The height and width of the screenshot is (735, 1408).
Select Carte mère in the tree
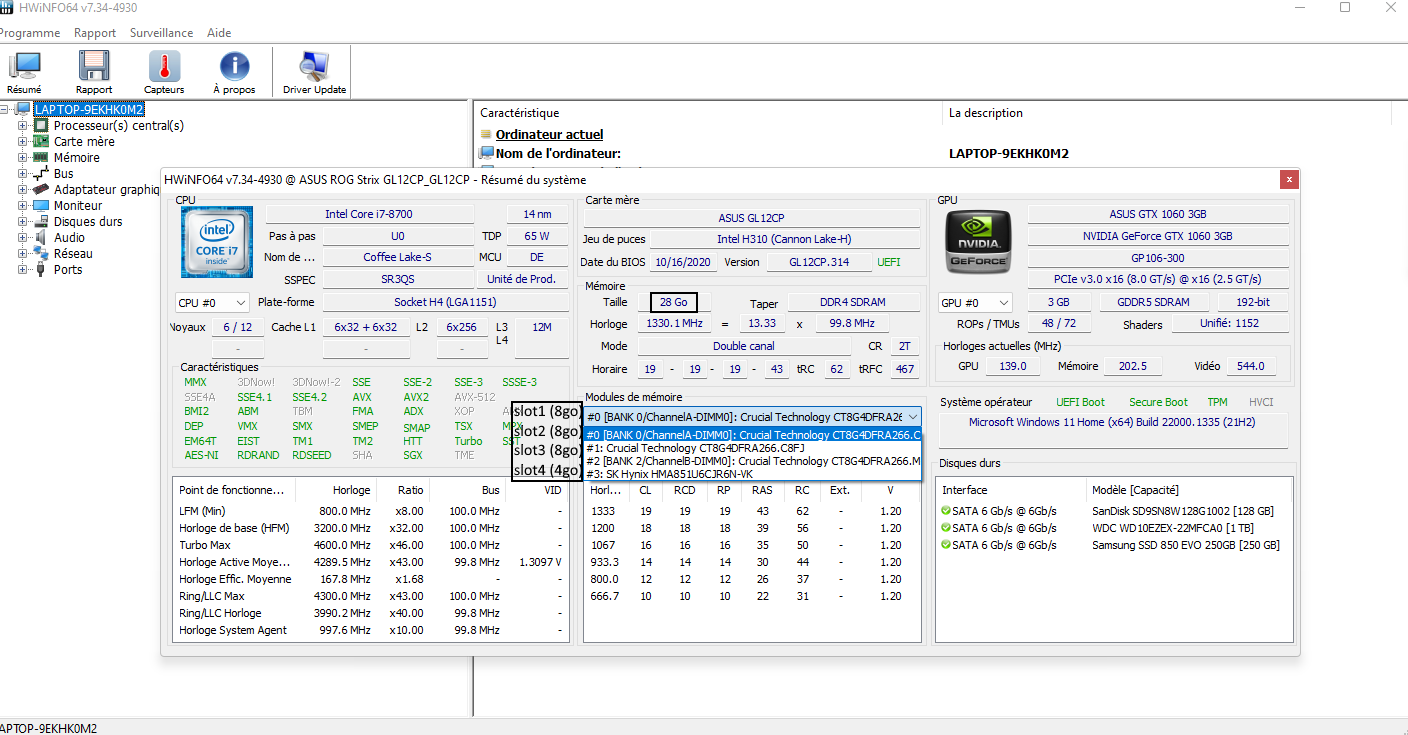tap(84, 142)
